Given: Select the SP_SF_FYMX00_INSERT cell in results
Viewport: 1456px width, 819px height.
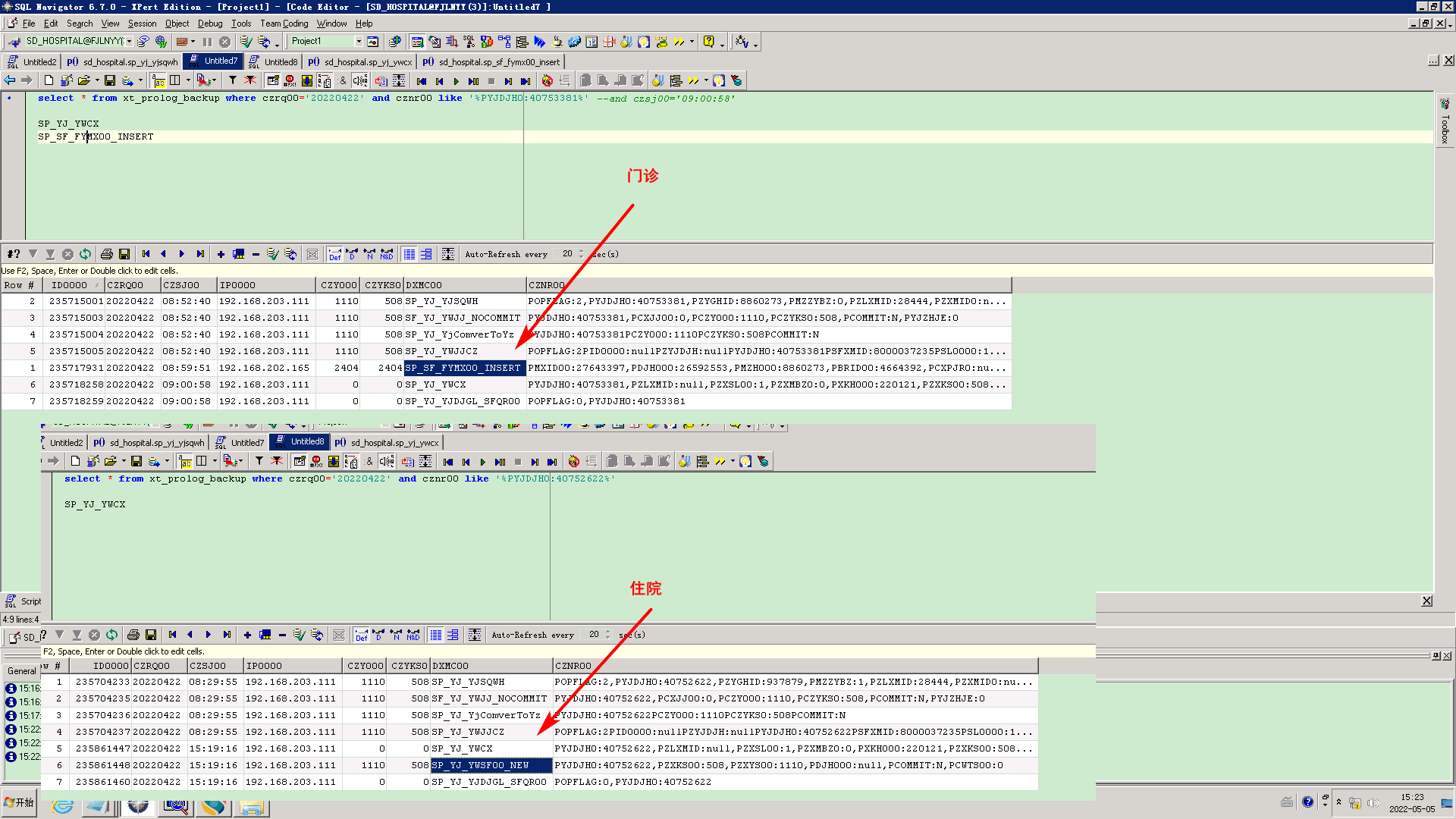Looking at the screenshot, I should (x=464, y=368).
